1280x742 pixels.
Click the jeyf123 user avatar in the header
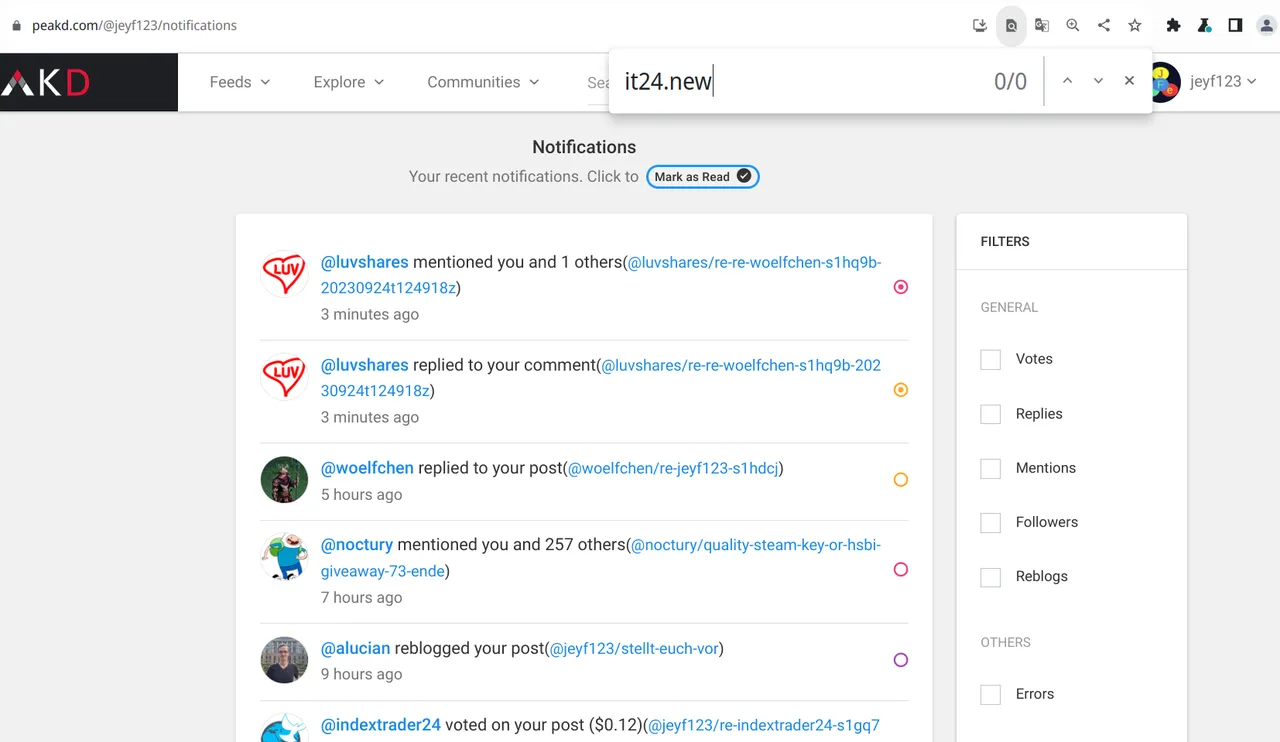[x=1166, y=82]
